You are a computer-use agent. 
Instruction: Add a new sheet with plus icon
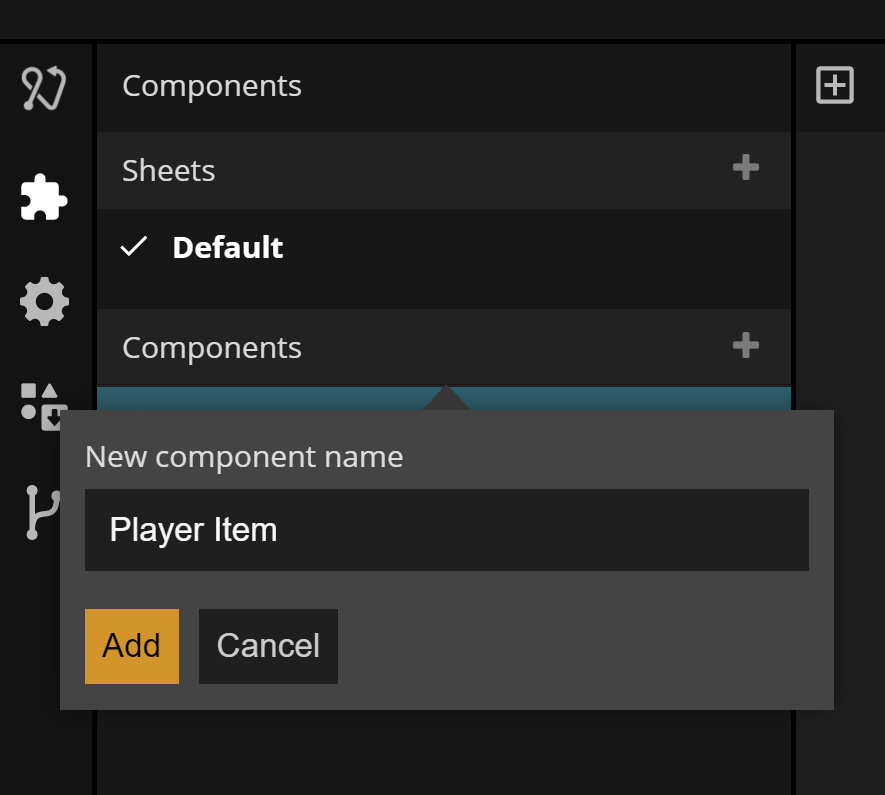745,169
